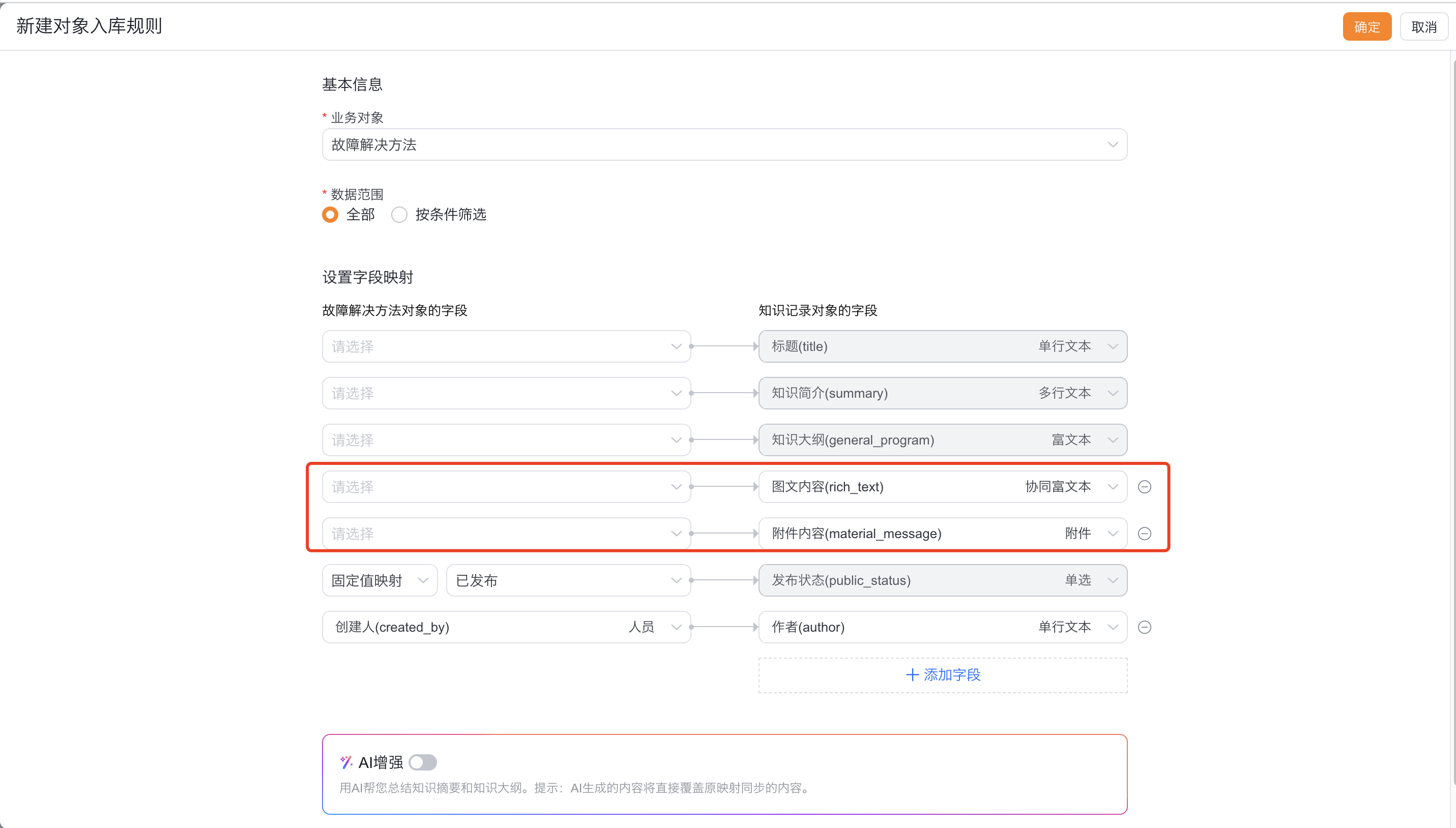Select the 按条件筛选 radio option

point(399,215)
